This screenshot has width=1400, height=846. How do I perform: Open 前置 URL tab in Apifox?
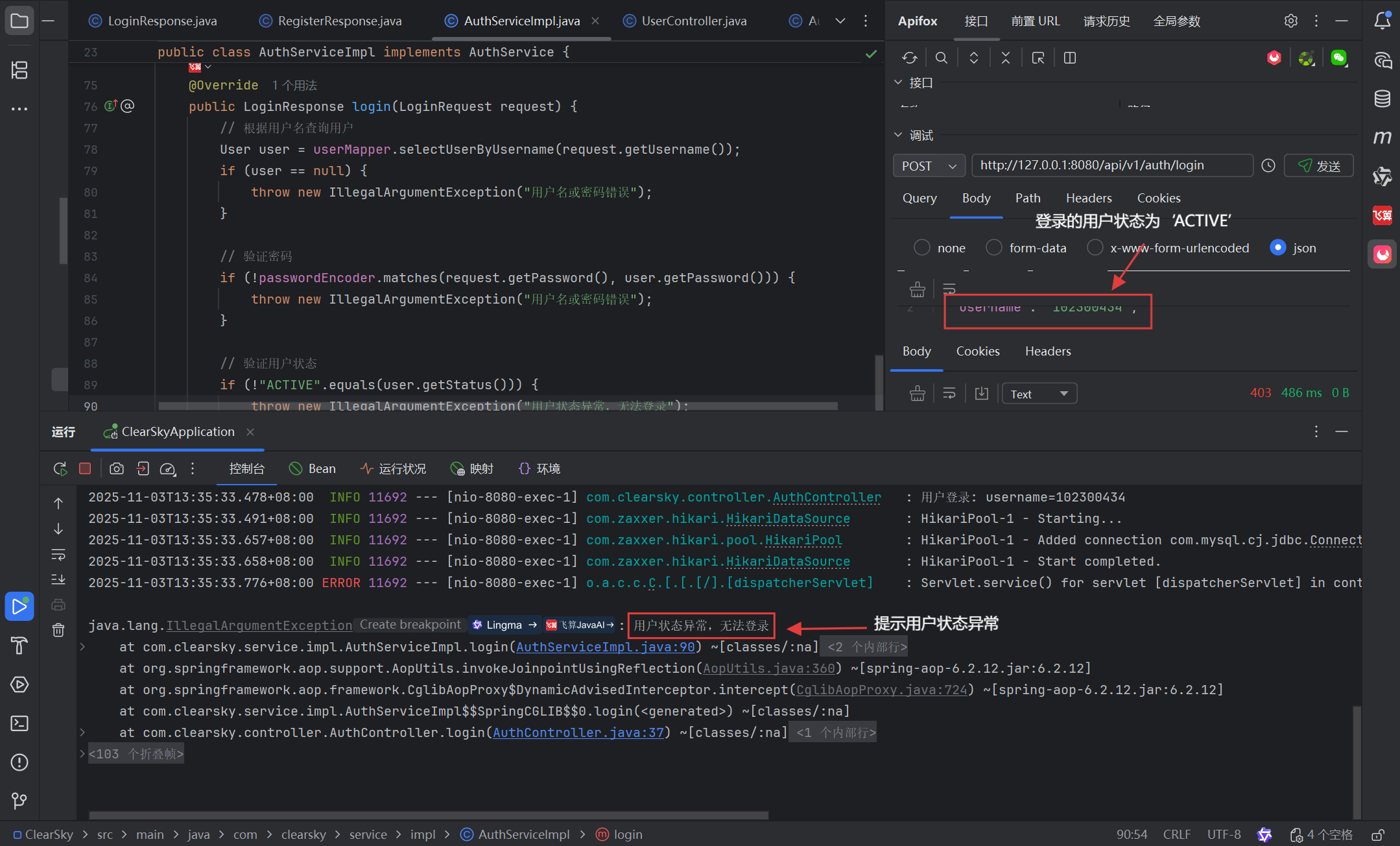tap(1036, 21)
